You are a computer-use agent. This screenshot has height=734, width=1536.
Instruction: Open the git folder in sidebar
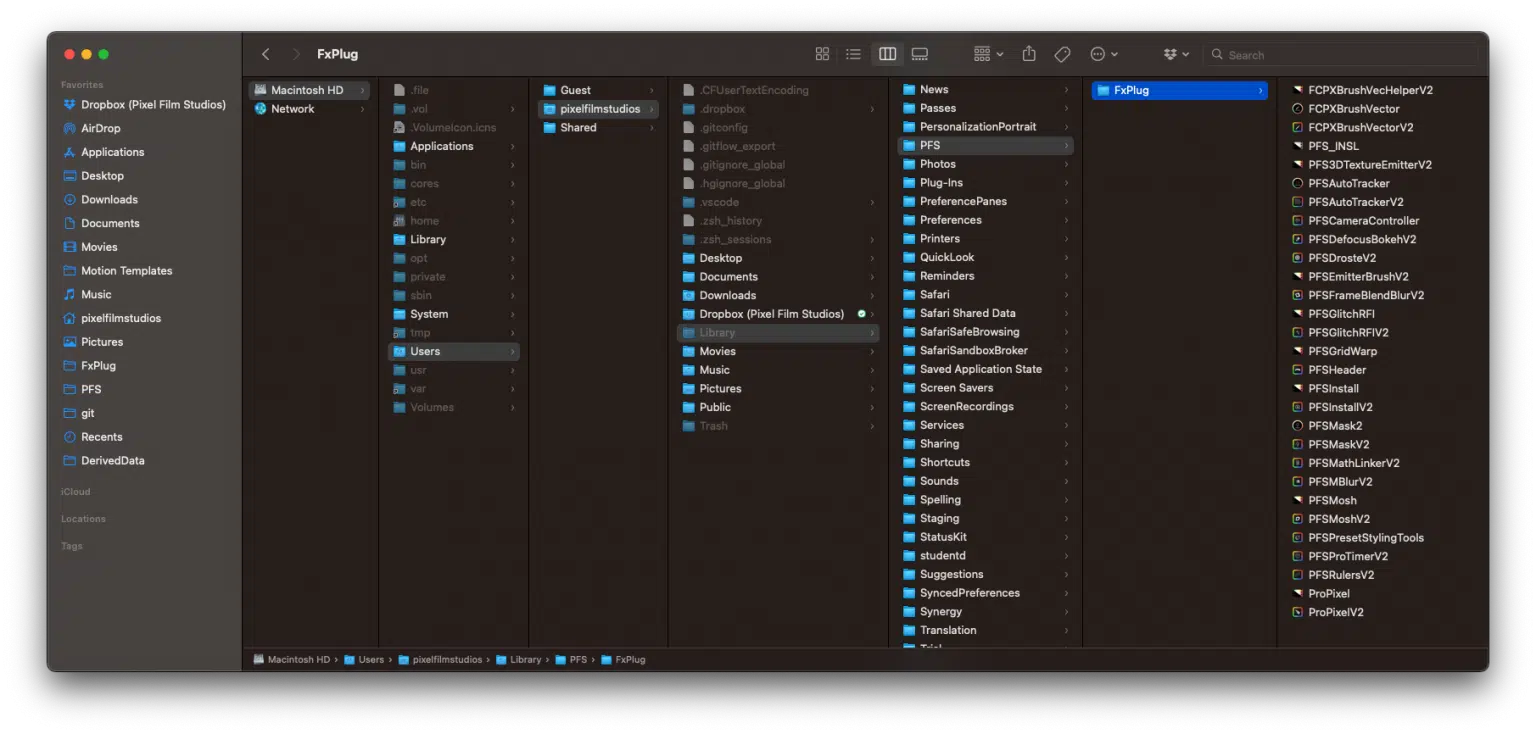click(x=79, y=413)
